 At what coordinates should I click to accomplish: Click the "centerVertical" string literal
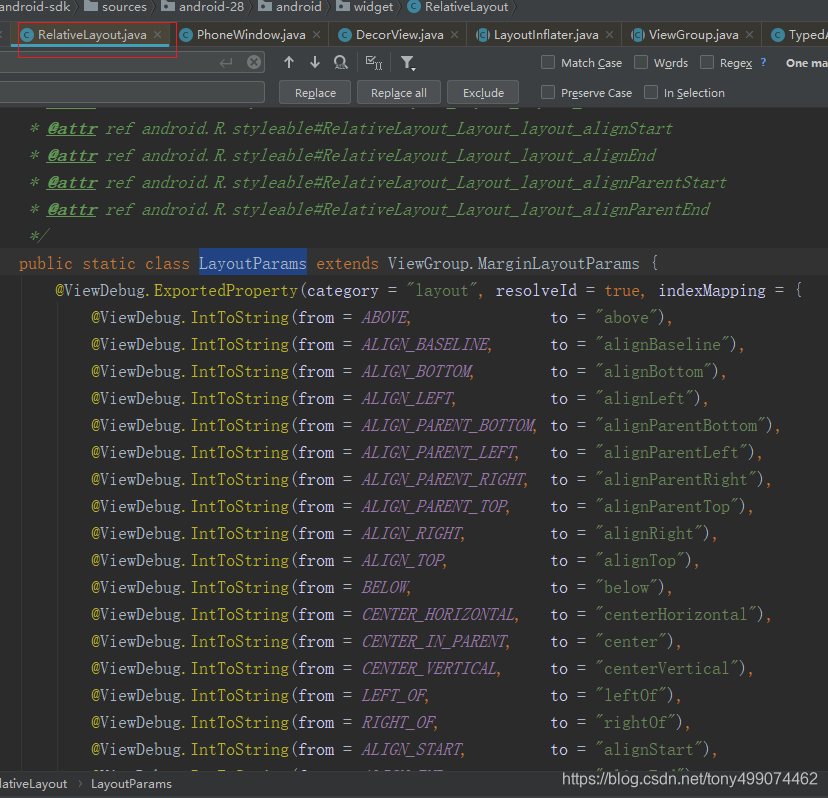[666, 668]
